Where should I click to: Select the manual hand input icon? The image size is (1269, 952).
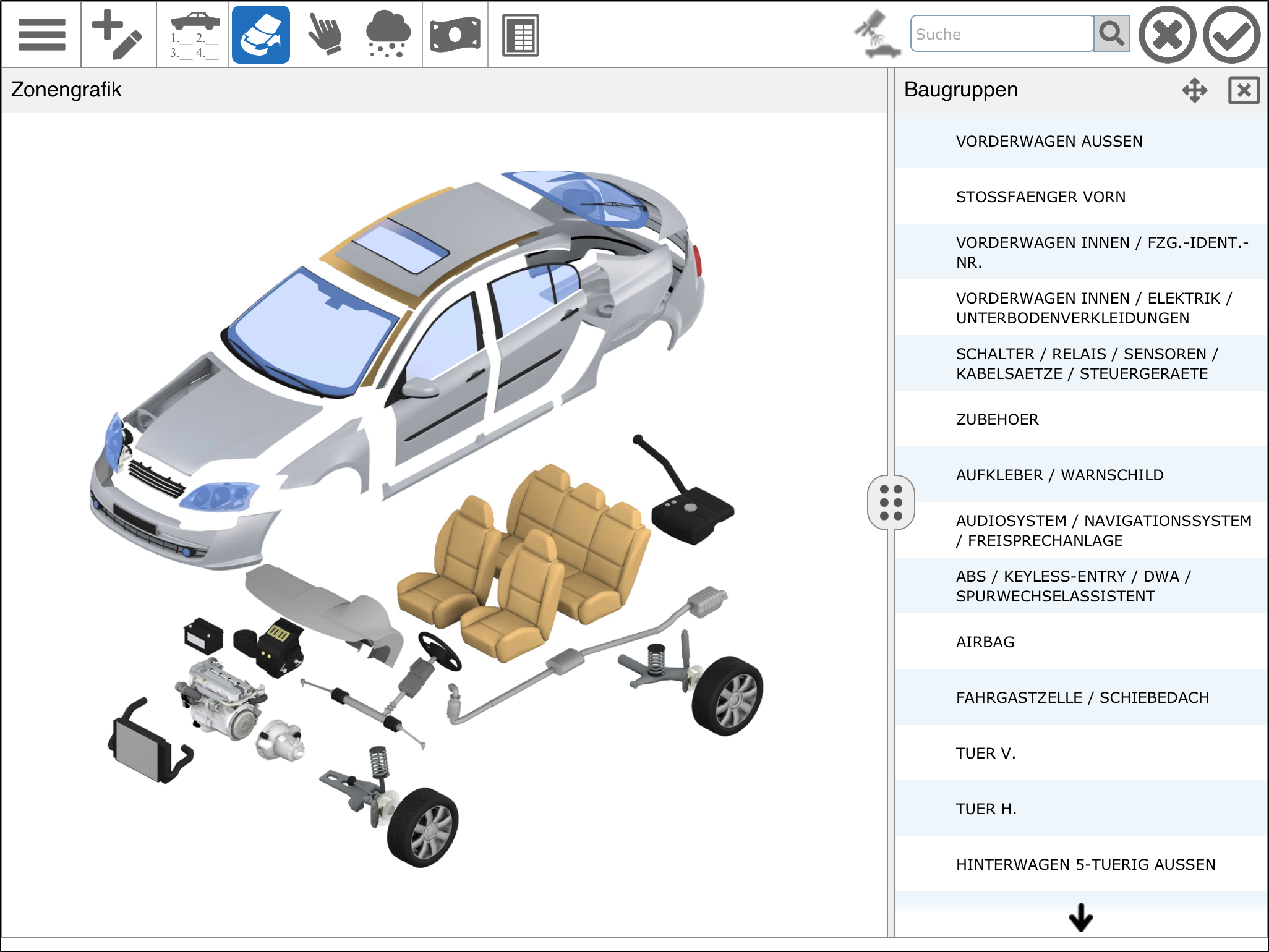(325, 35)
